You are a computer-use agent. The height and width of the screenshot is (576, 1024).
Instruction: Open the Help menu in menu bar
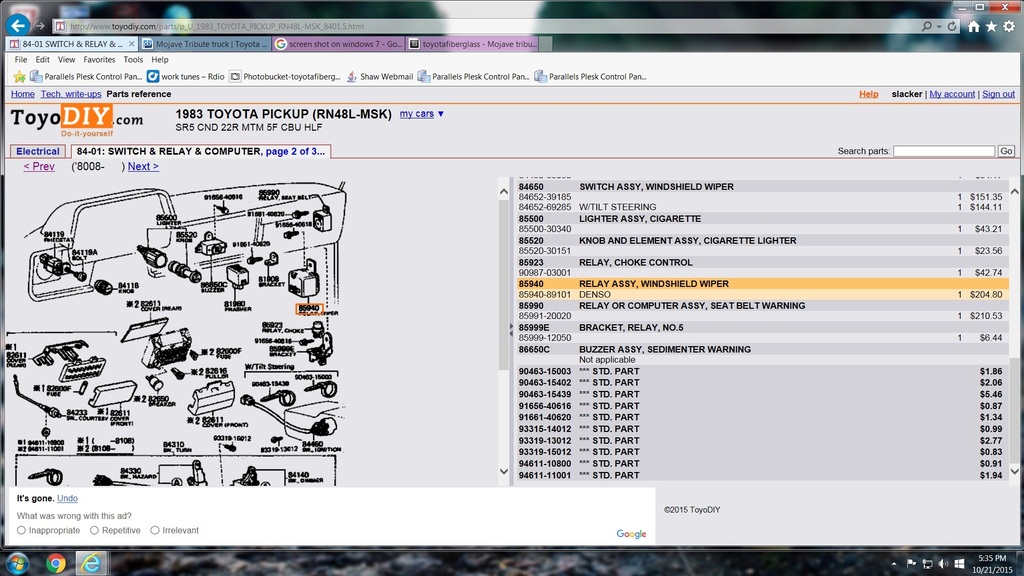(160, 59)
